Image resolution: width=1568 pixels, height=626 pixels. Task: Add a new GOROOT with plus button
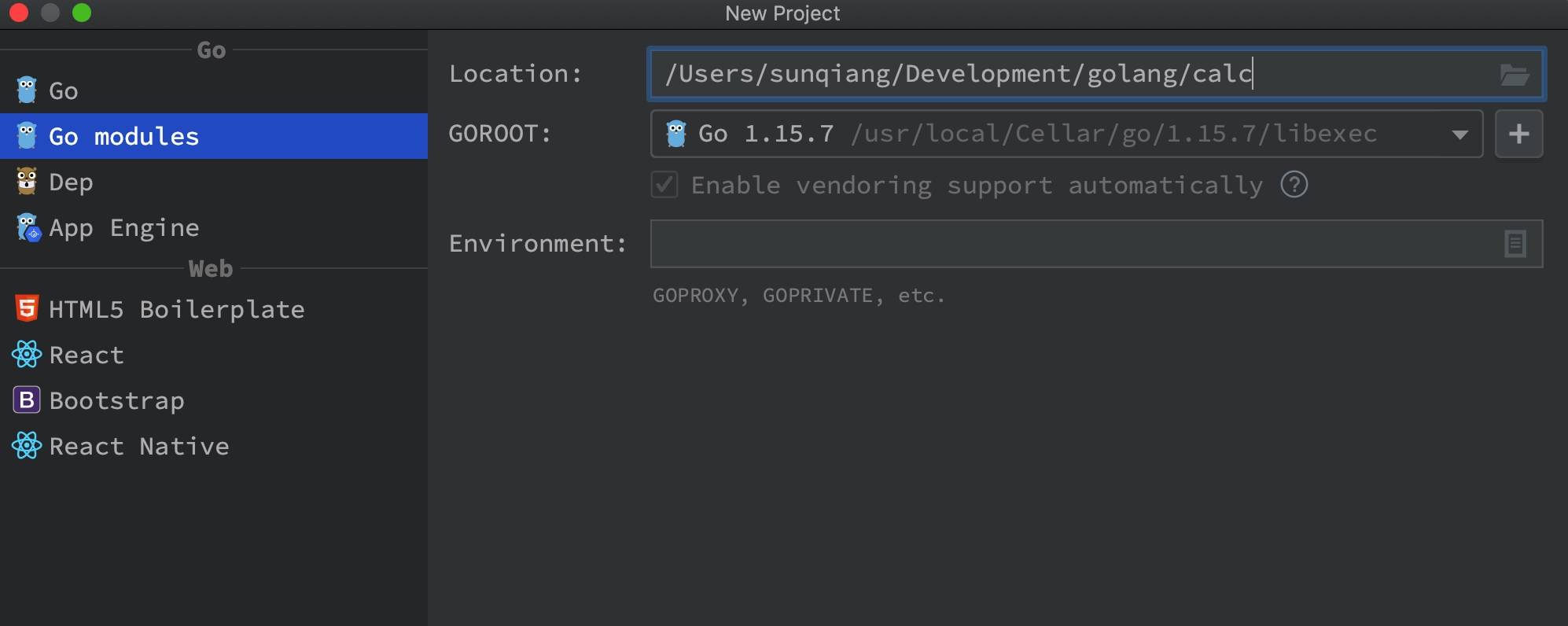point(1518,134)
